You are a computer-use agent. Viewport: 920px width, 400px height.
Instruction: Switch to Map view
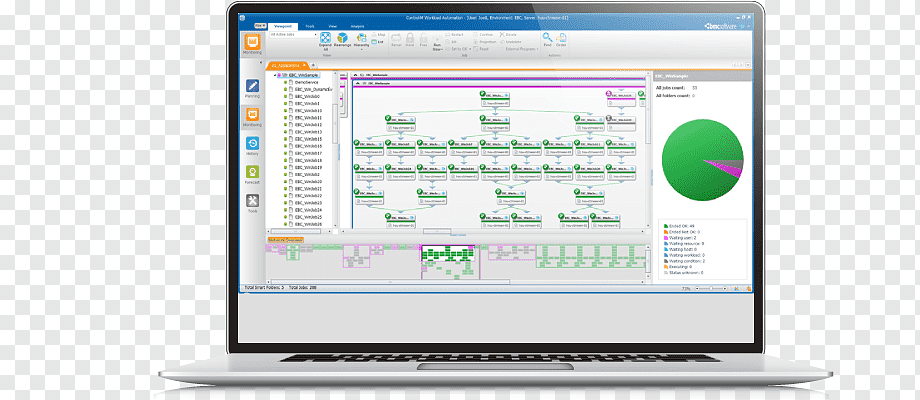[378, 35]
